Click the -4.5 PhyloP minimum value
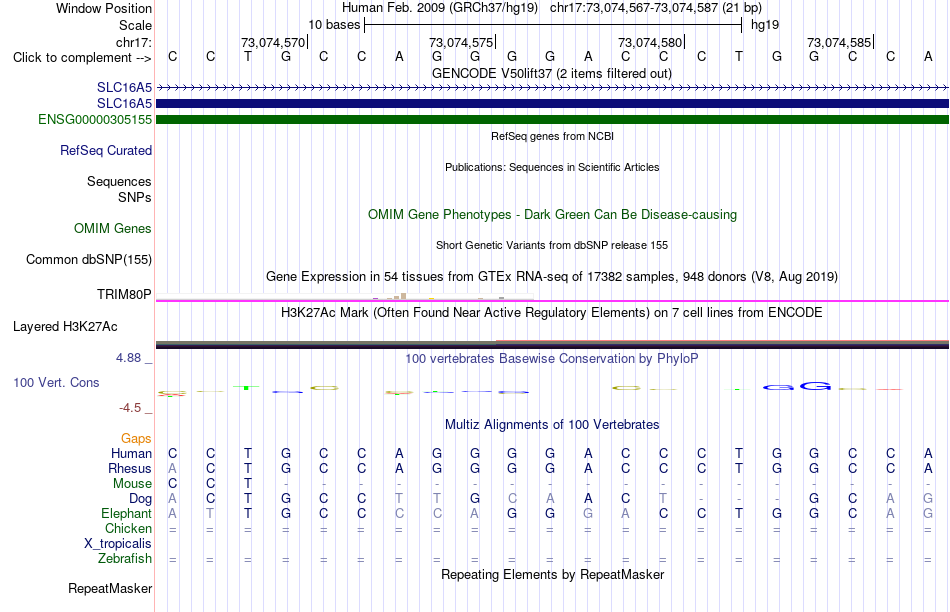Screen dimensions: 950x612 coord(130,408)
